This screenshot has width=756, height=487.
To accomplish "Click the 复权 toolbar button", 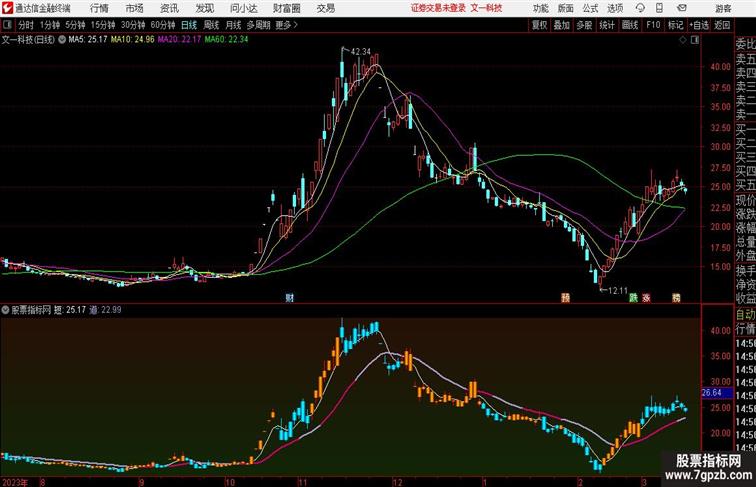I will pos(540,25).
